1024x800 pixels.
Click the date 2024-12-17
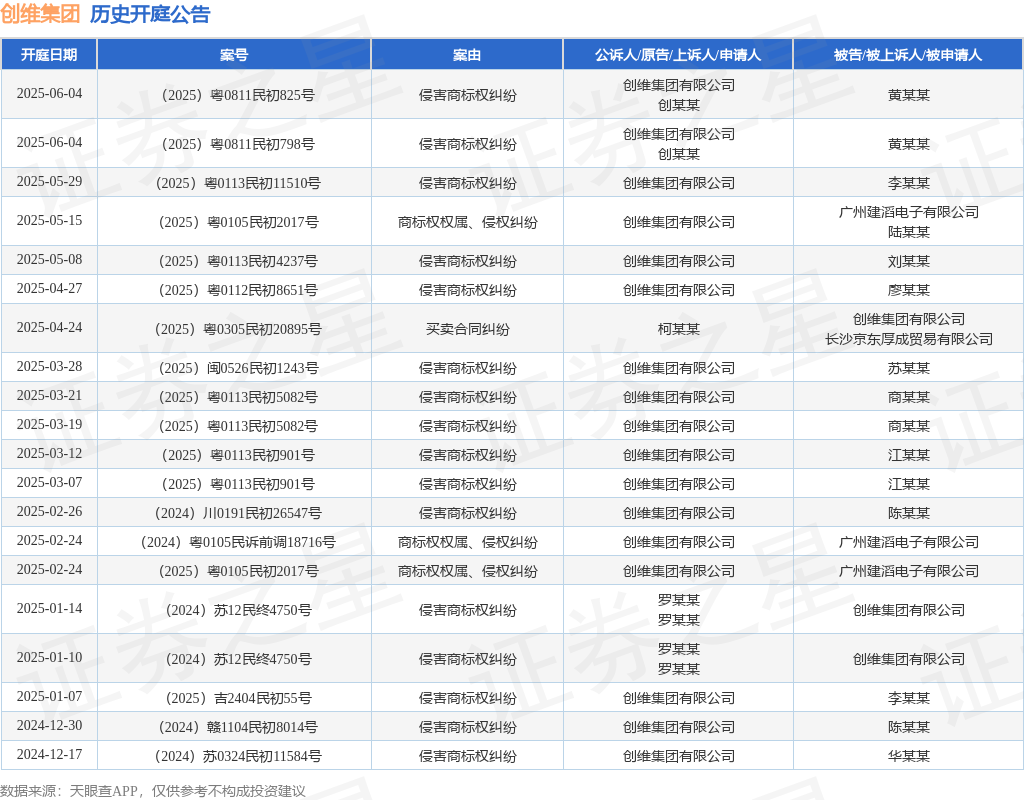(50, 755)
